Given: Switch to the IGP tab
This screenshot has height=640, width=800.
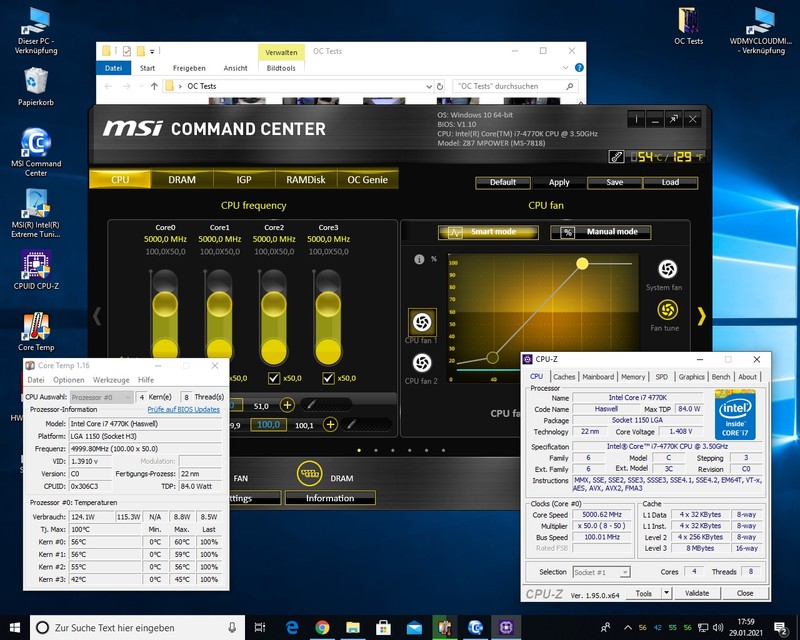Looking at the screenshot, I should pos(244,180).
